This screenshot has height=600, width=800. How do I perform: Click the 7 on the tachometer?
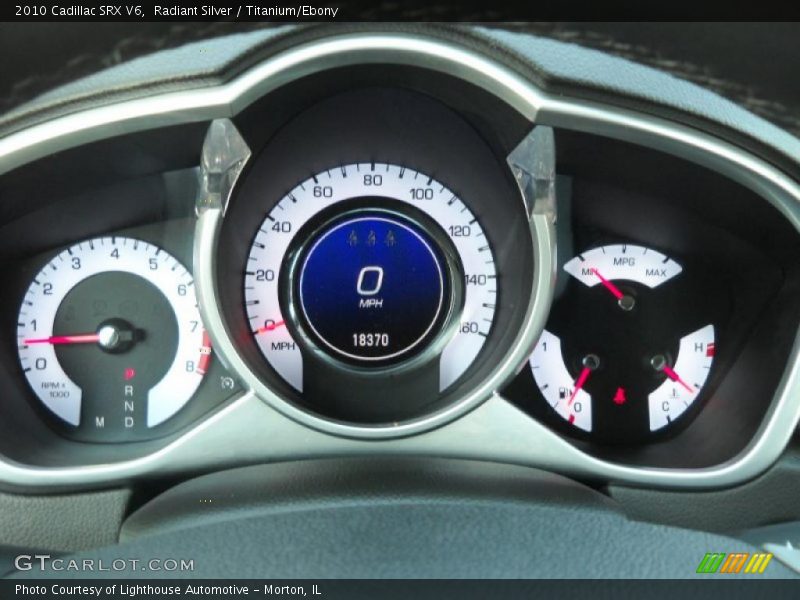194,327
